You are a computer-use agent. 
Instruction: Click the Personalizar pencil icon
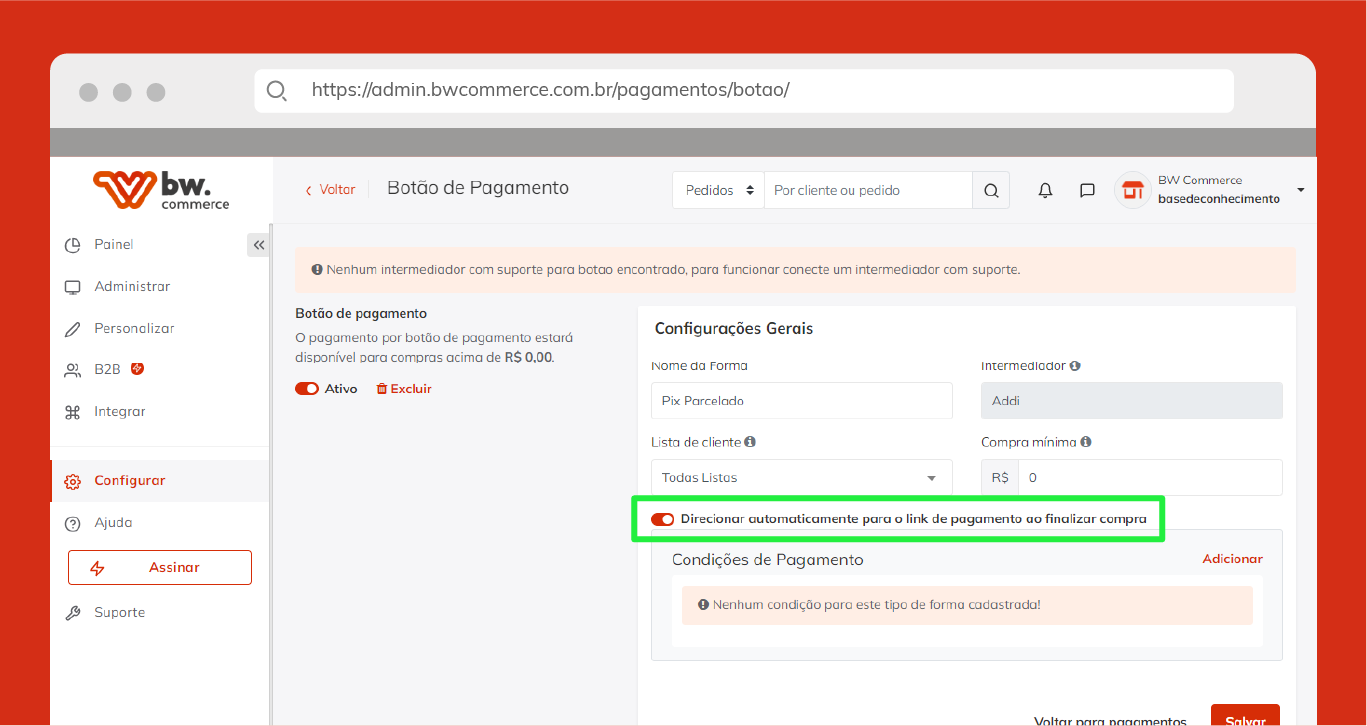[72, 329]
